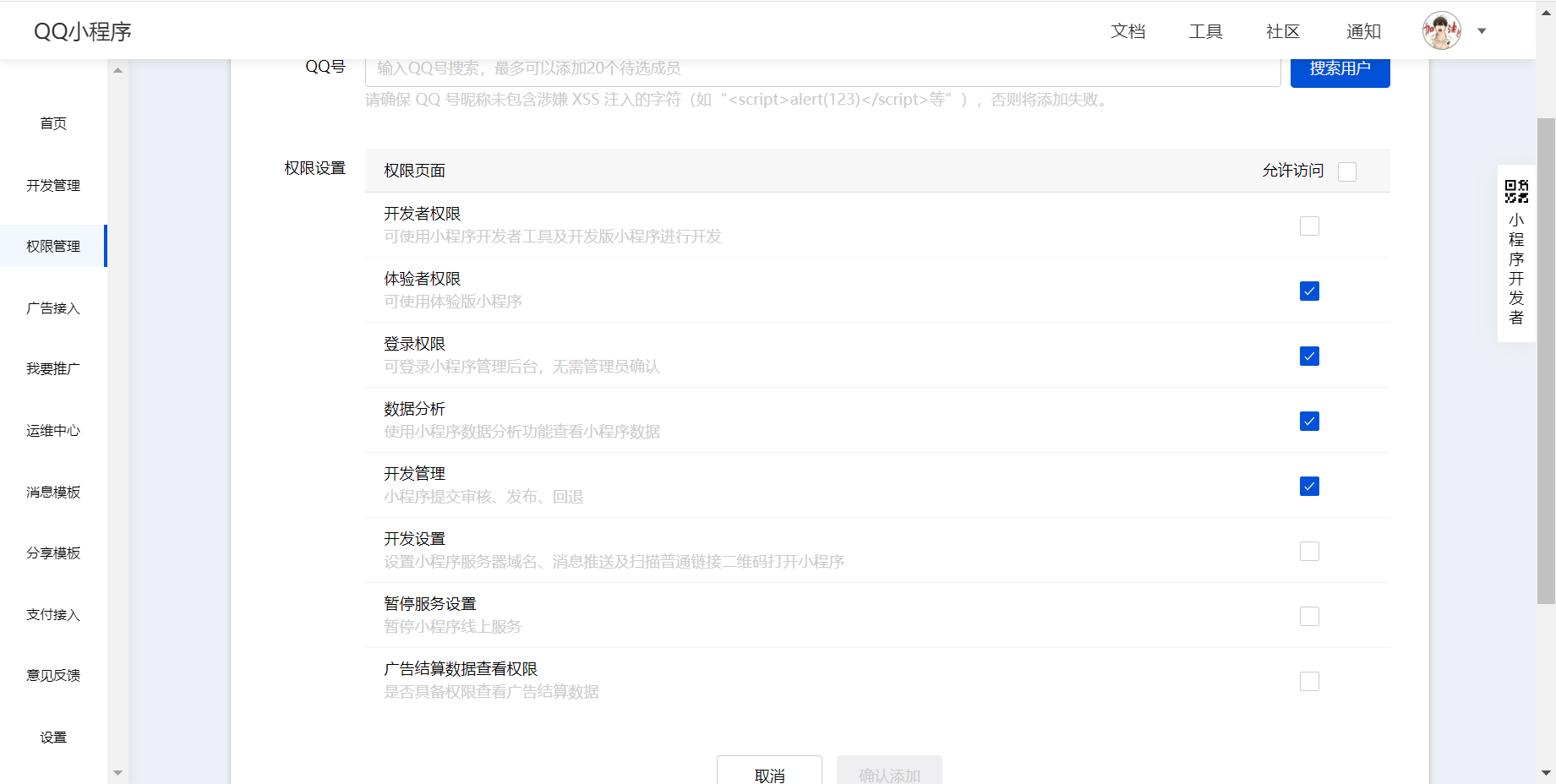Click the sidebar scroll up arrow
The height and width of the screenshot is (784, 1556).
(117, 70)
